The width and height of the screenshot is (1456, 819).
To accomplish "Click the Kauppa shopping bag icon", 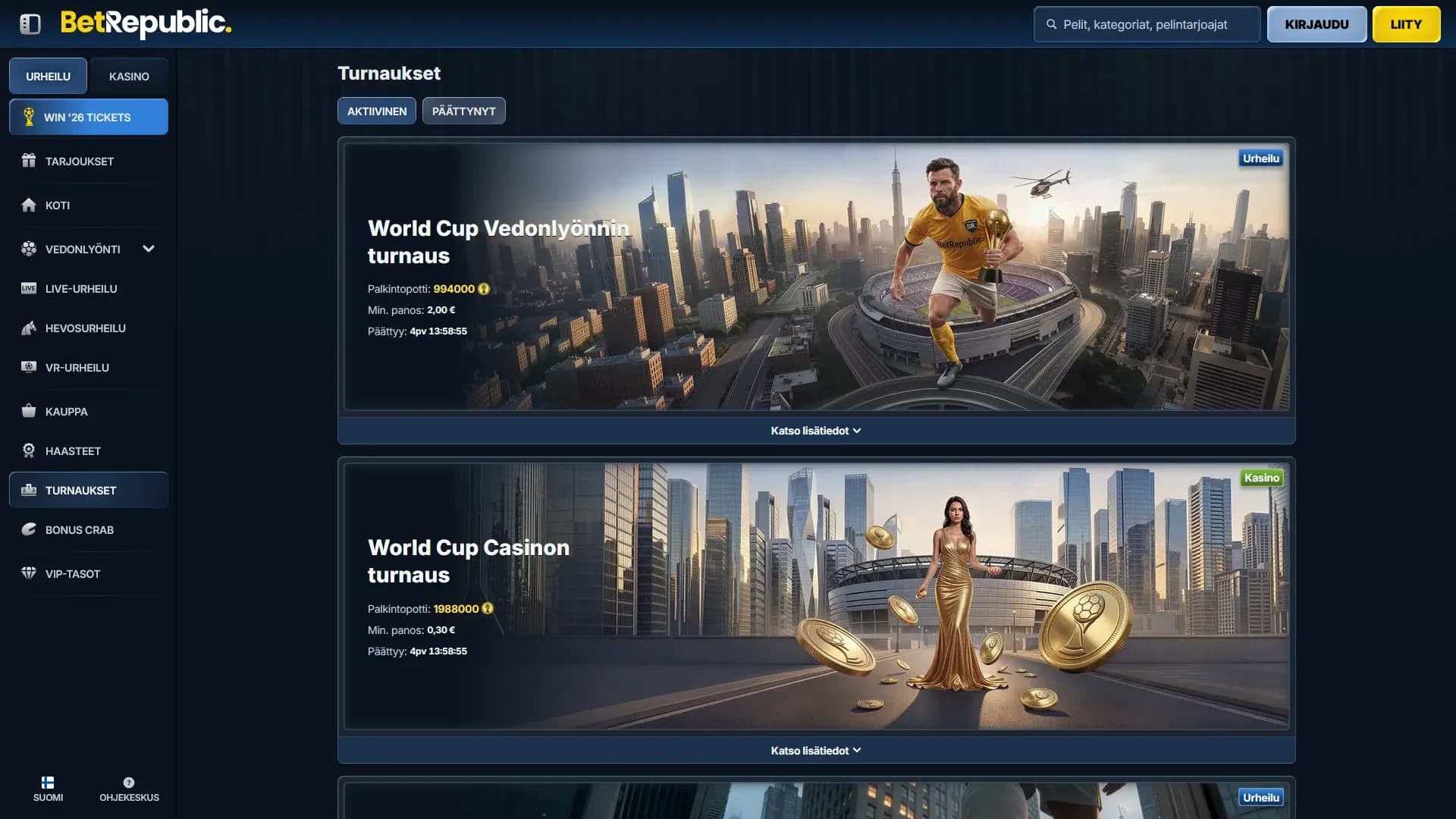I will click(x=29, y=411).
